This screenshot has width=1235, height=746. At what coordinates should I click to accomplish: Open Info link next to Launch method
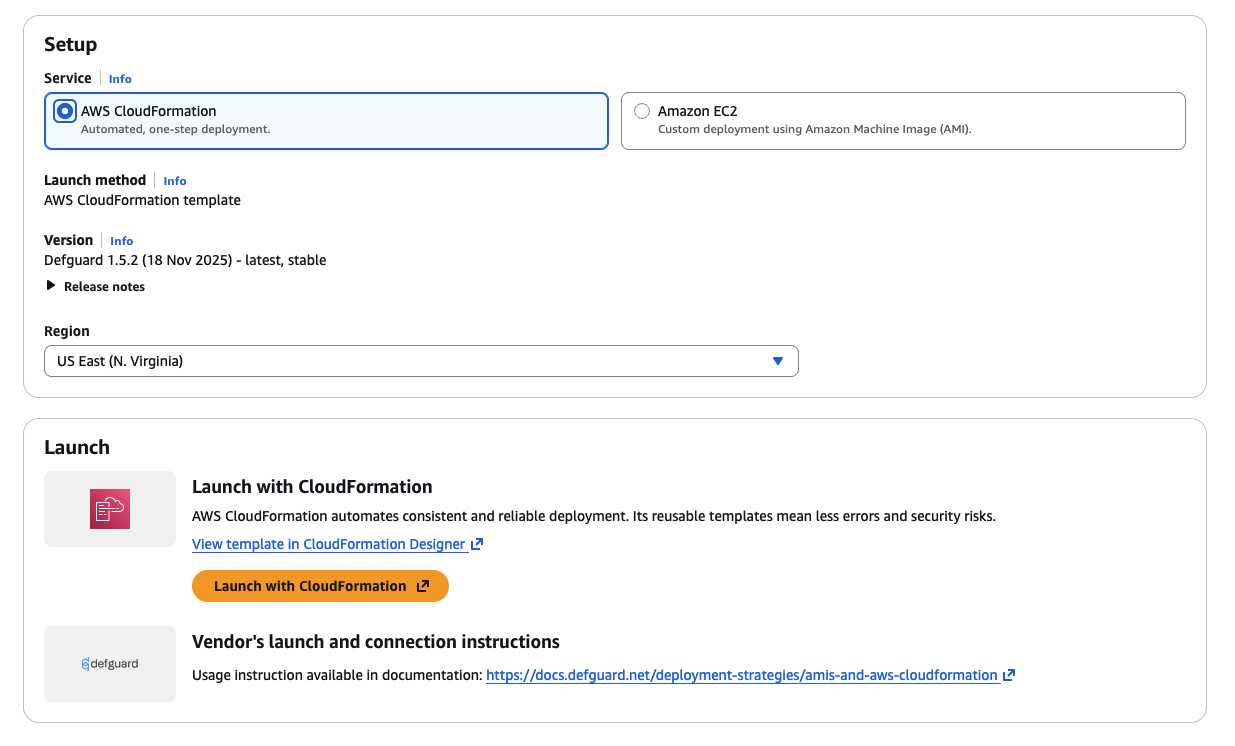click(175, 181)
